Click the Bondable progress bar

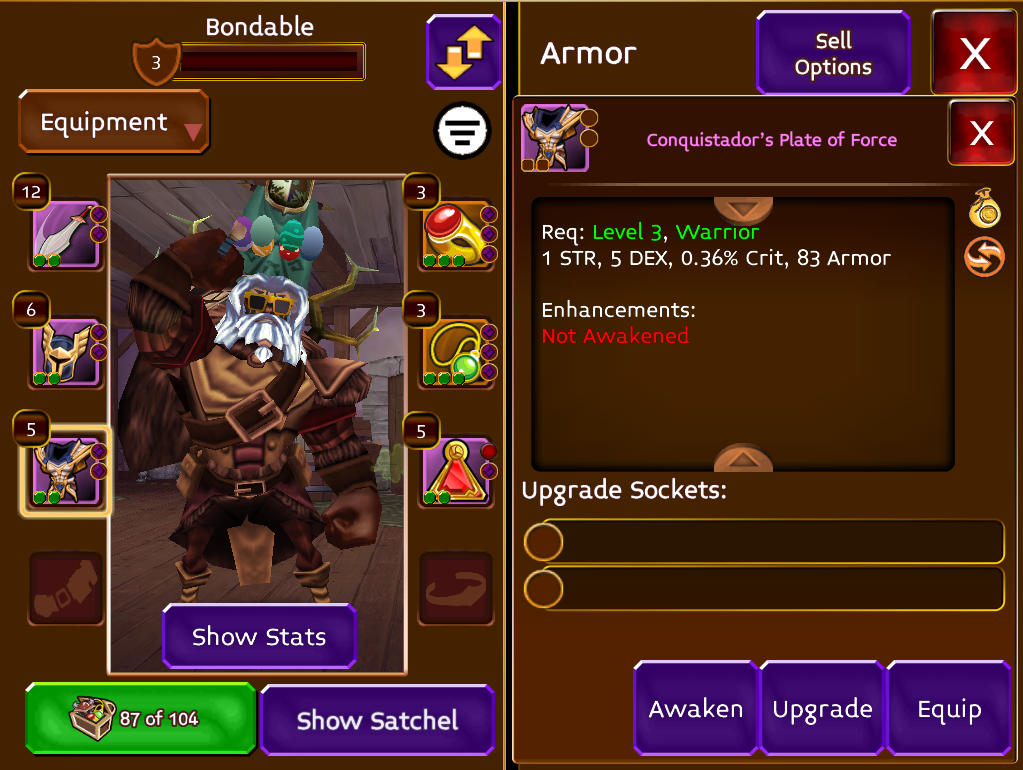point(272,61)
